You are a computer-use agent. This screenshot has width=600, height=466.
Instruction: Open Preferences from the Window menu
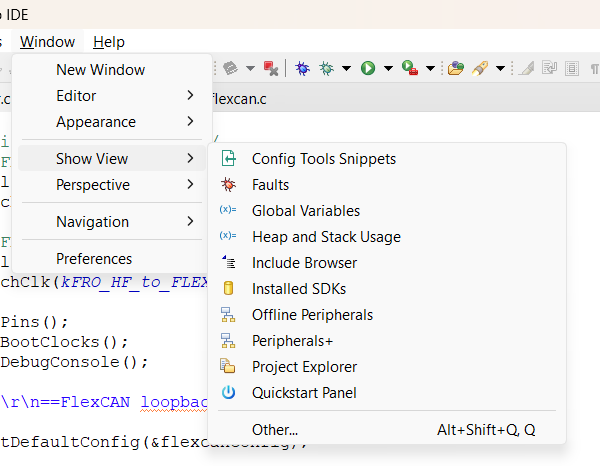pyautogui.click(x=94, y=258)
